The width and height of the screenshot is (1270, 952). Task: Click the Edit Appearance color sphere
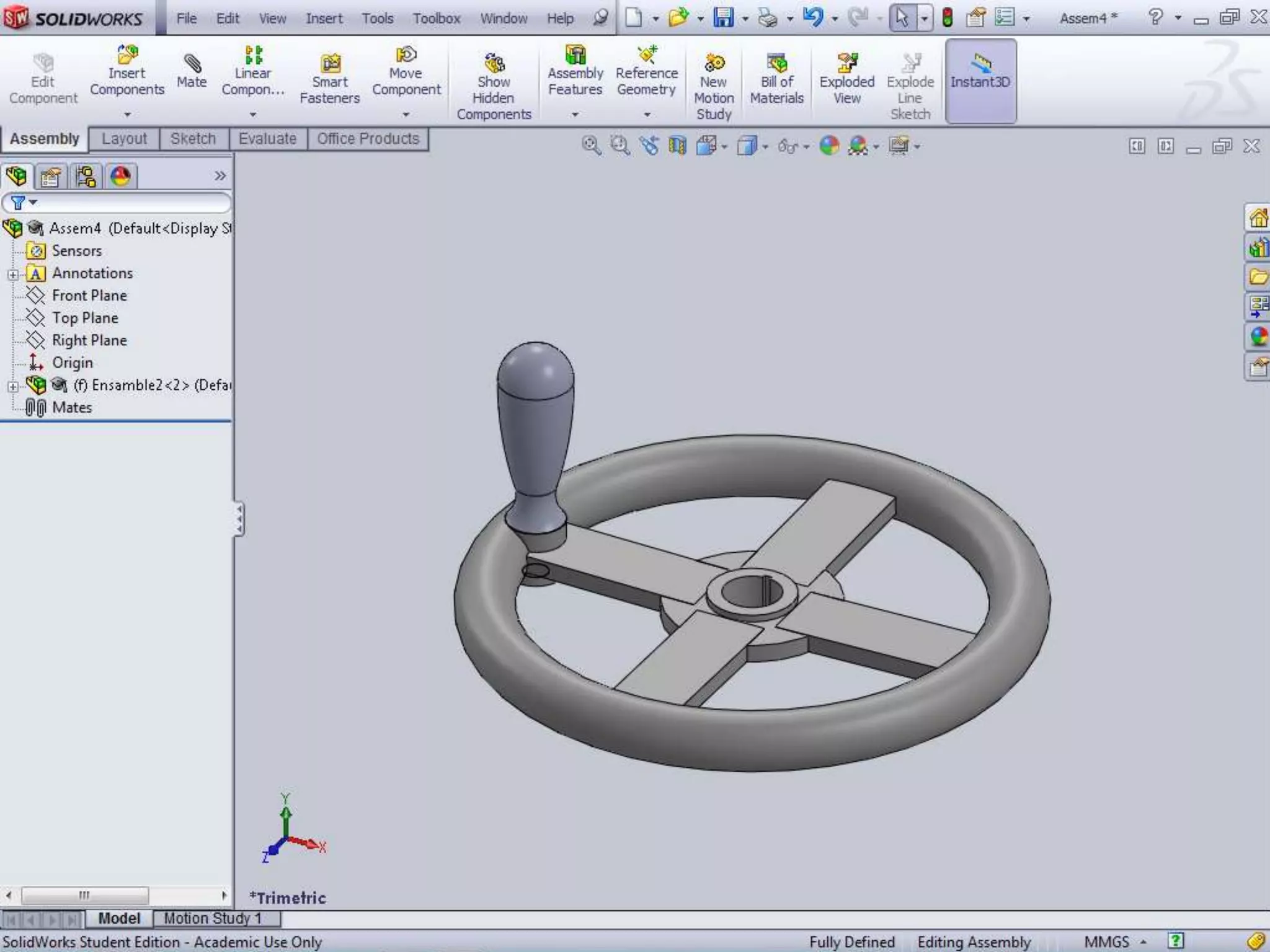829,146
